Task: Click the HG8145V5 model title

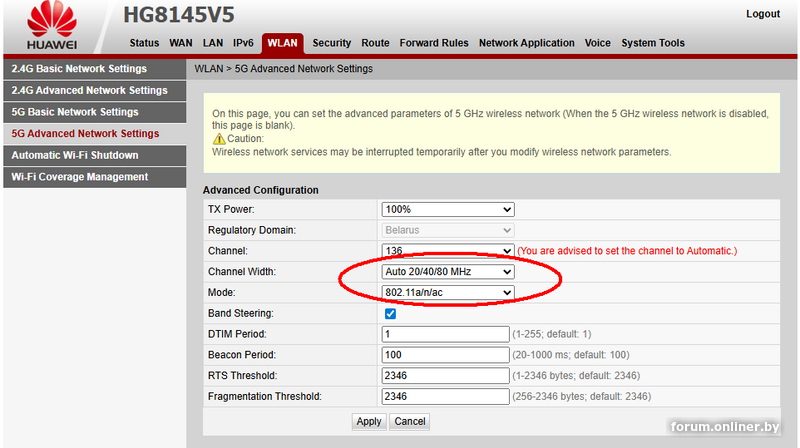Action: pyautogui.click(x=179, y=15)
